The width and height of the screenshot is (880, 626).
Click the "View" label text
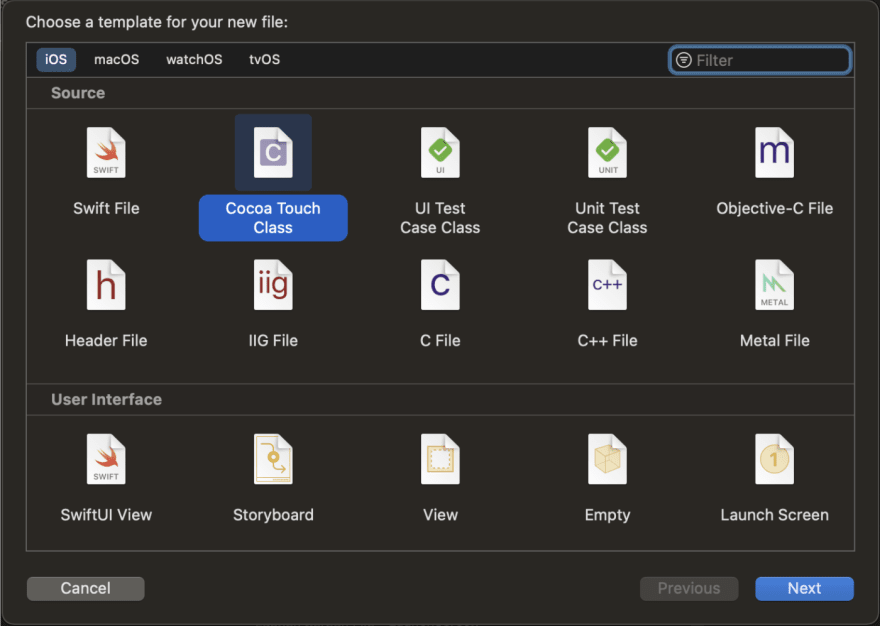coord(440,515)
